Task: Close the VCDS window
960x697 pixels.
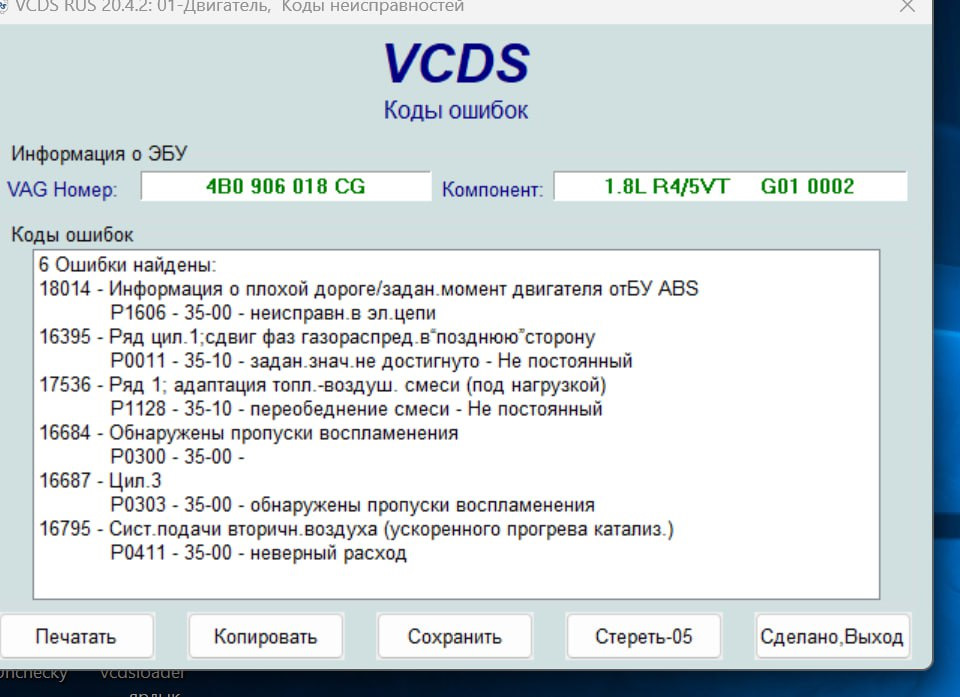Action: [907, 6]
